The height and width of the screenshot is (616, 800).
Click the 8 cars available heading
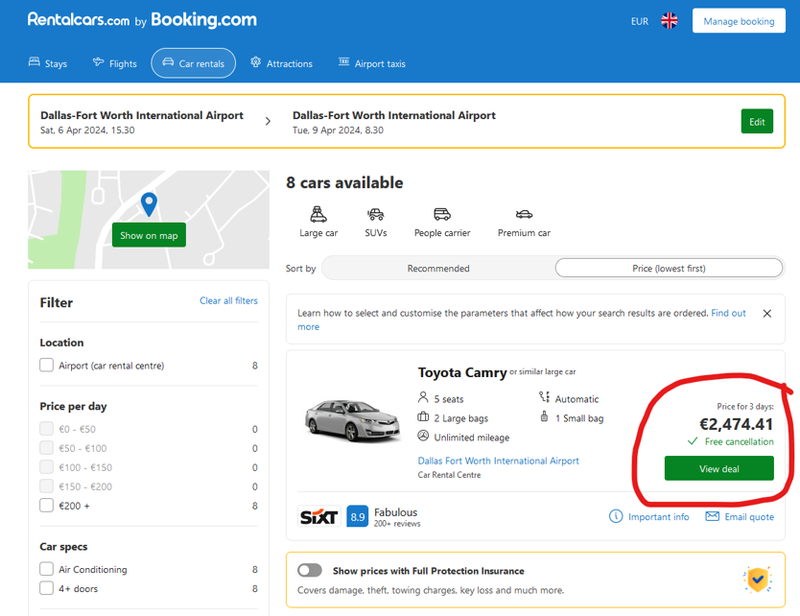tap(344, 183)
